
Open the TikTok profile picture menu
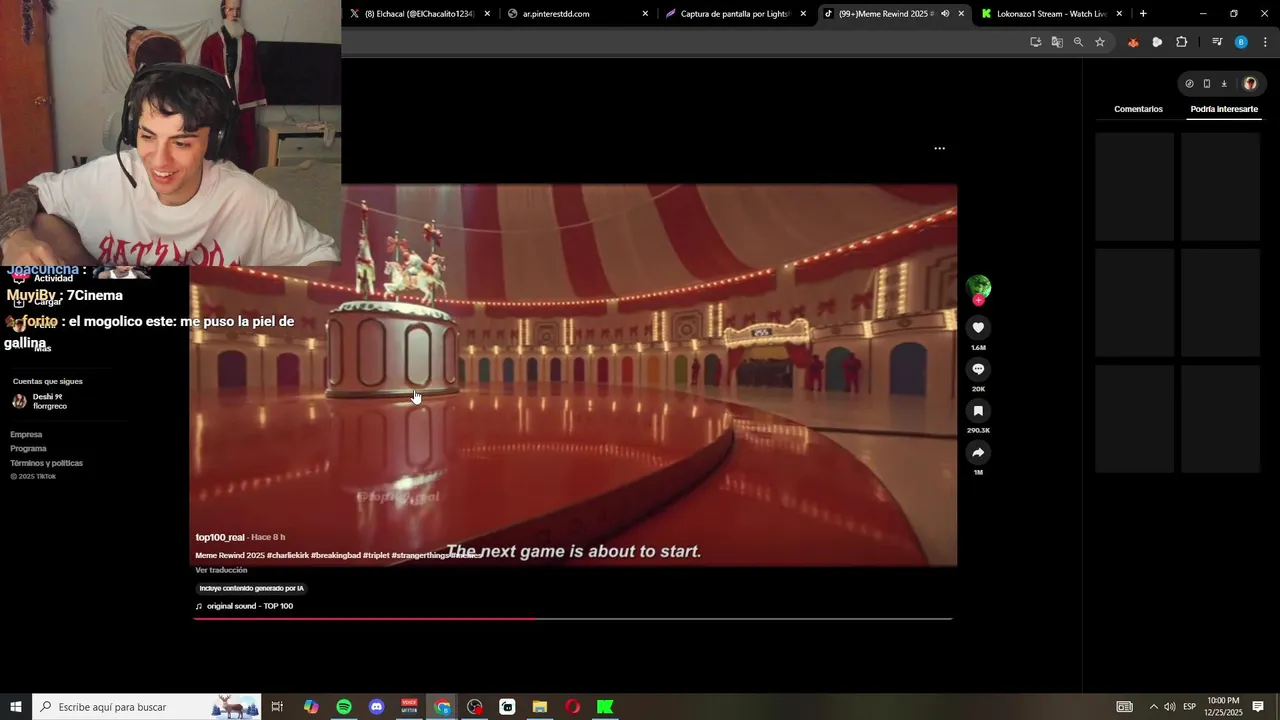[x=1250, y=84]
